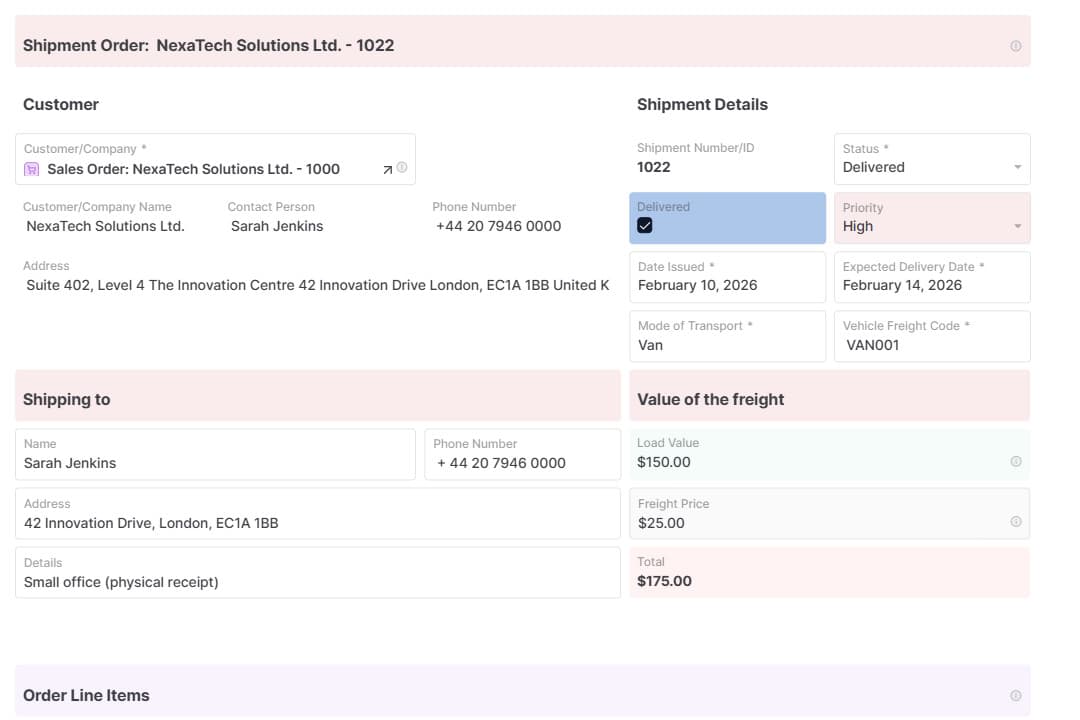Open linked Sales Order via arrow icon
Screen dimensions: 1080x720
(x=387, y=170)
